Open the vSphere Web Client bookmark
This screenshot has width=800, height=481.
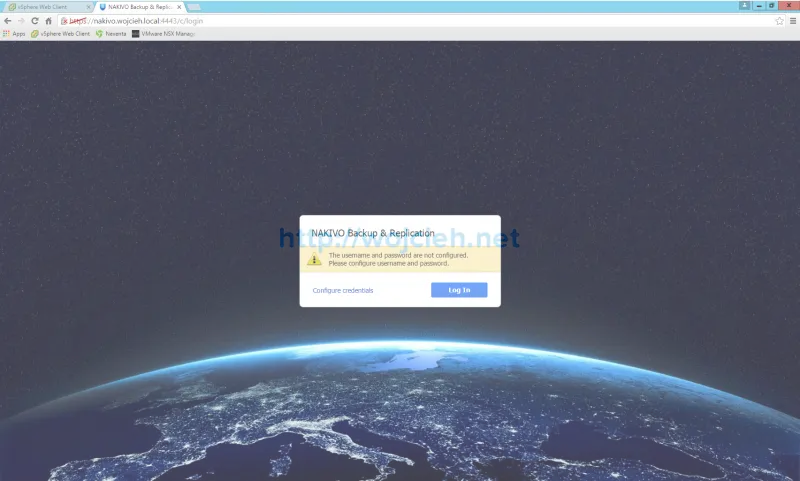62,33
